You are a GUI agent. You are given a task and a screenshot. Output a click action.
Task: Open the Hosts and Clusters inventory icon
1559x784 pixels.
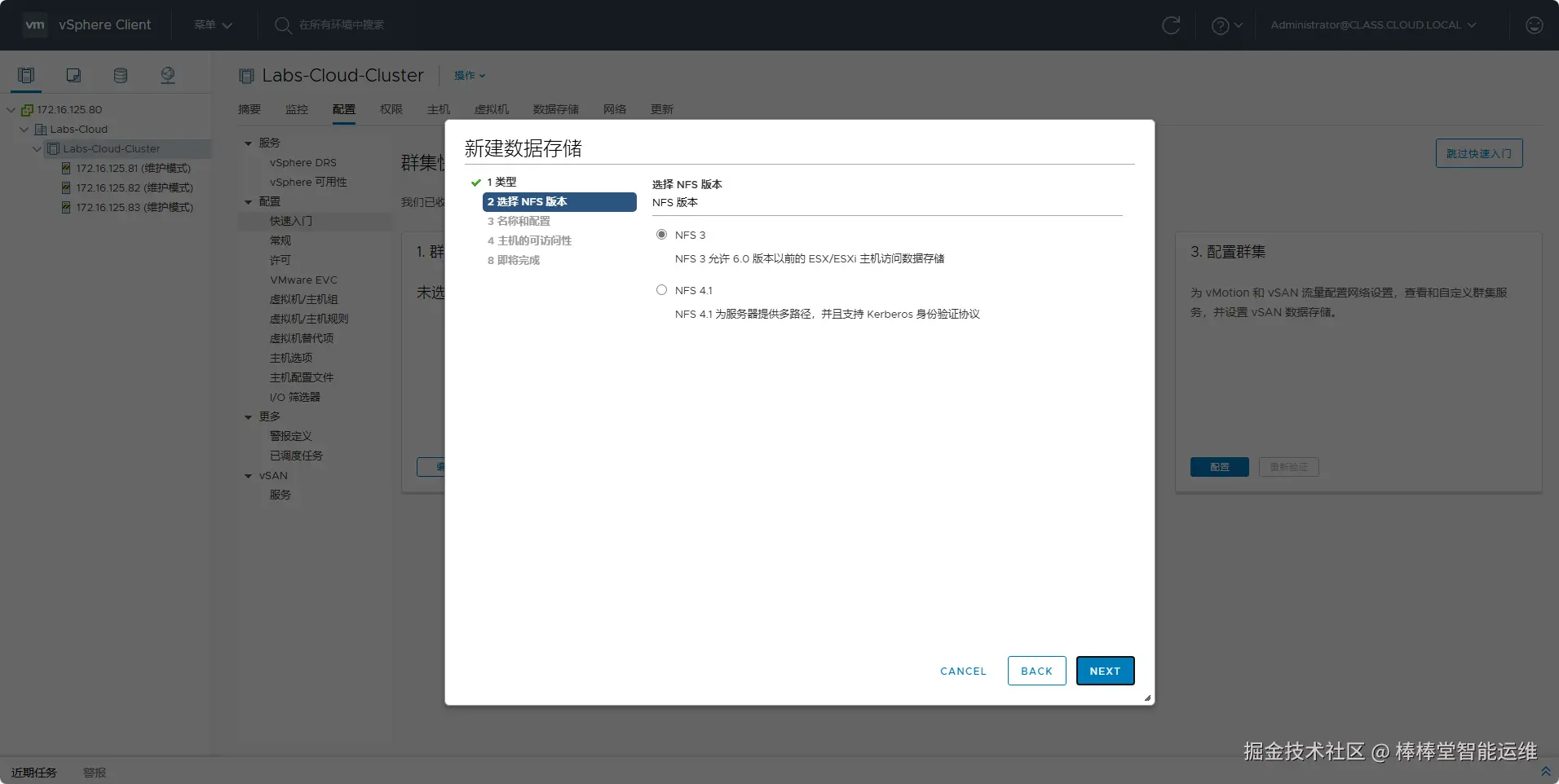26,76
